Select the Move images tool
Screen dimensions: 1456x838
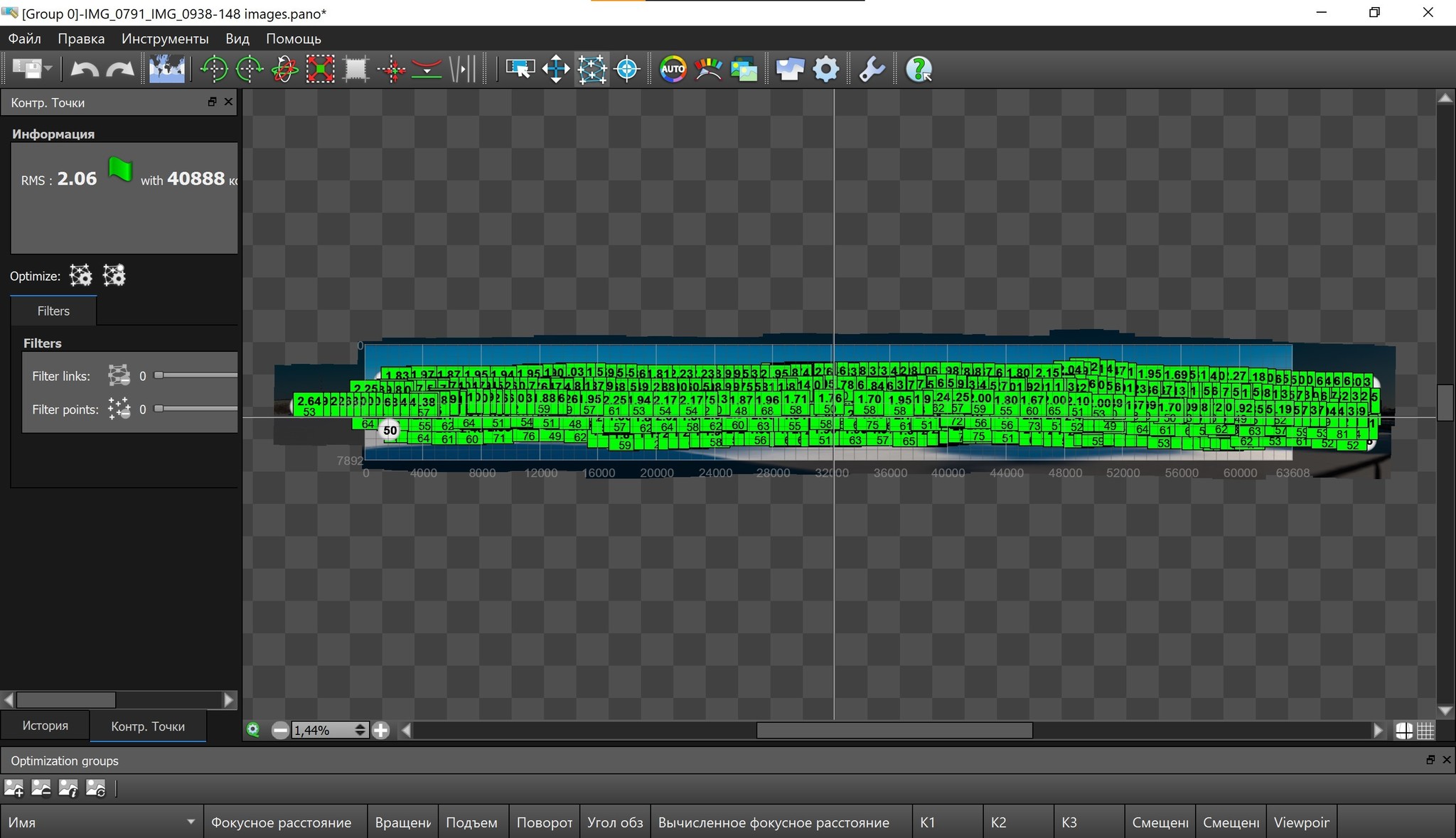[555, 69]
